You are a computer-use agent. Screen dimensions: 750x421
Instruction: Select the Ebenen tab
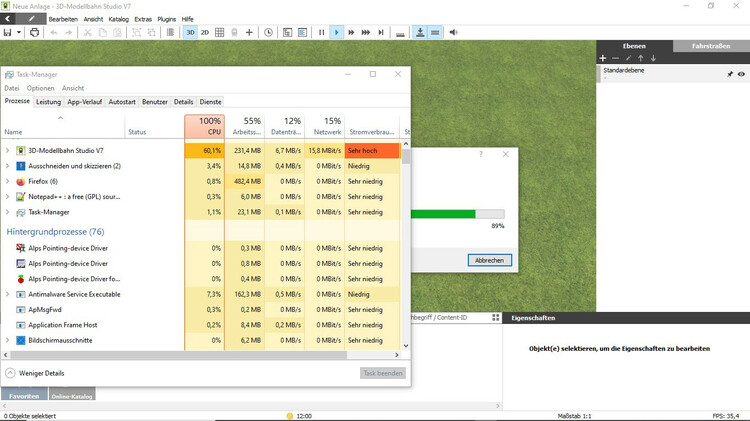coord(634,46)
